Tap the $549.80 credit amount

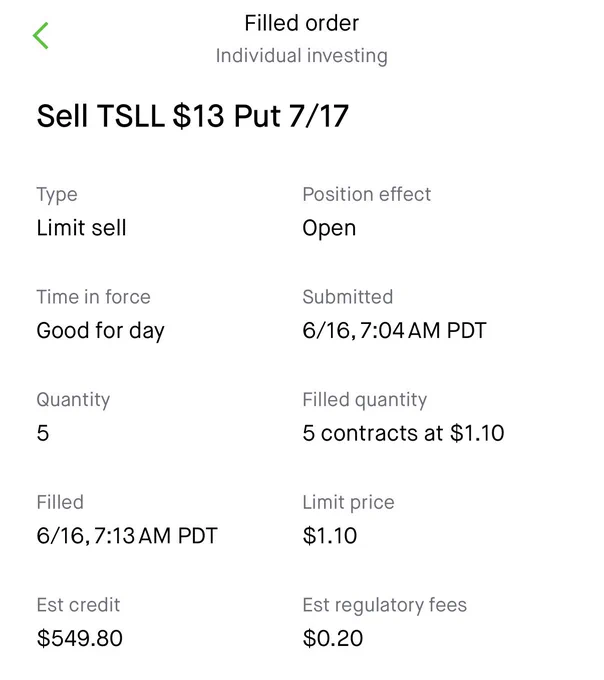80,638
